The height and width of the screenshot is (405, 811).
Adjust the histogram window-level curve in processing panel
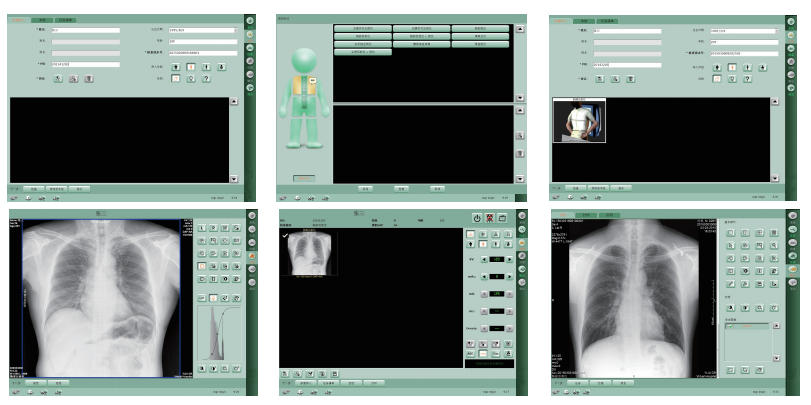219,333
